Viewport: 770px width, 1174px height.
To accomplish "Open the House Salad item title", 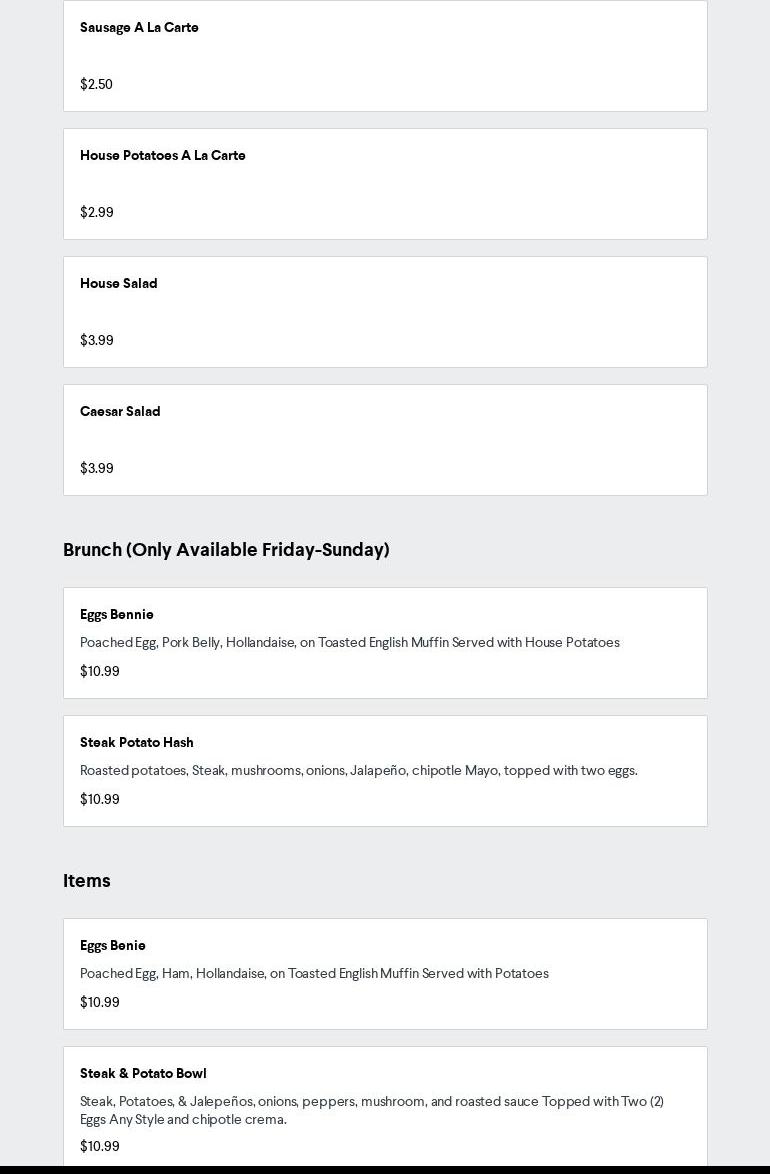I will click(118, 284).
